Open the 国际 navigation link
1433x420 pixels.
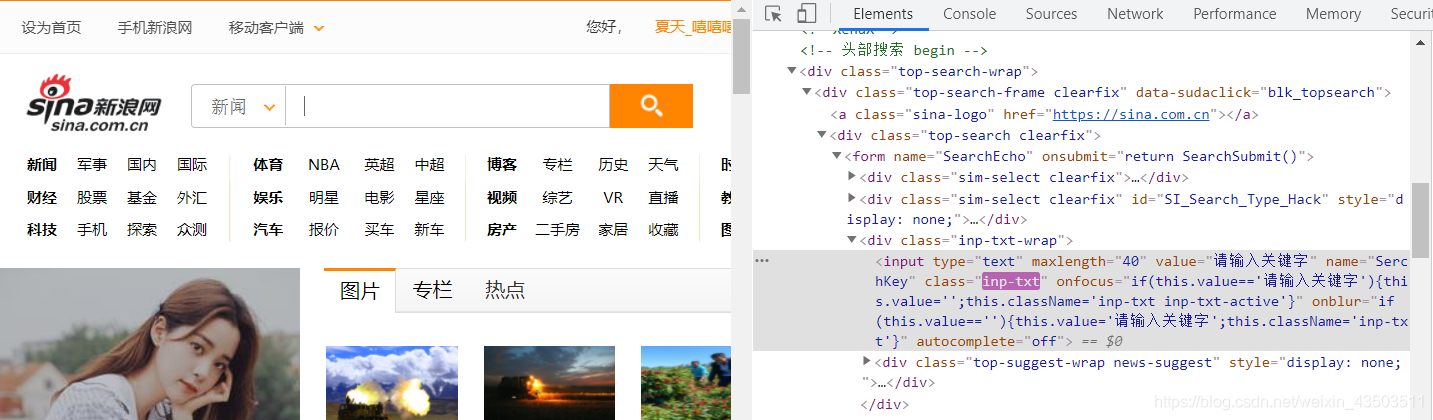click(x=192, y=165)
